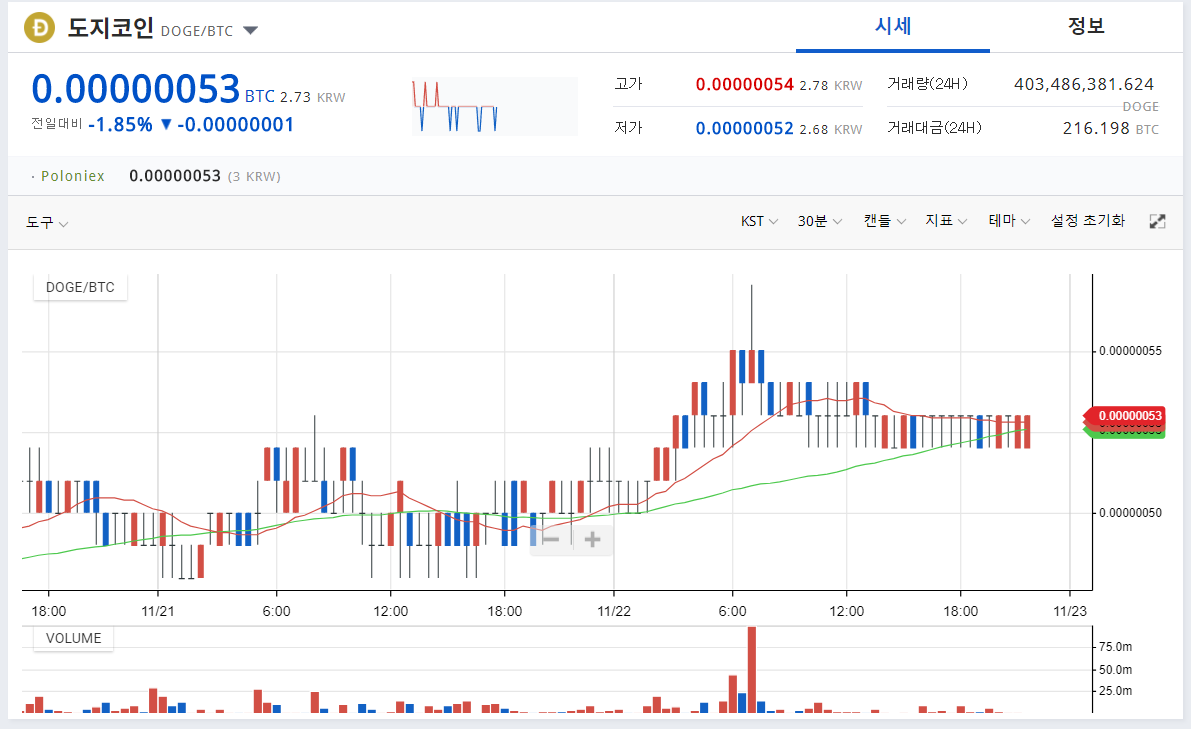
Task: Switch to the 정보 tab
Action: pos(1085,27)
